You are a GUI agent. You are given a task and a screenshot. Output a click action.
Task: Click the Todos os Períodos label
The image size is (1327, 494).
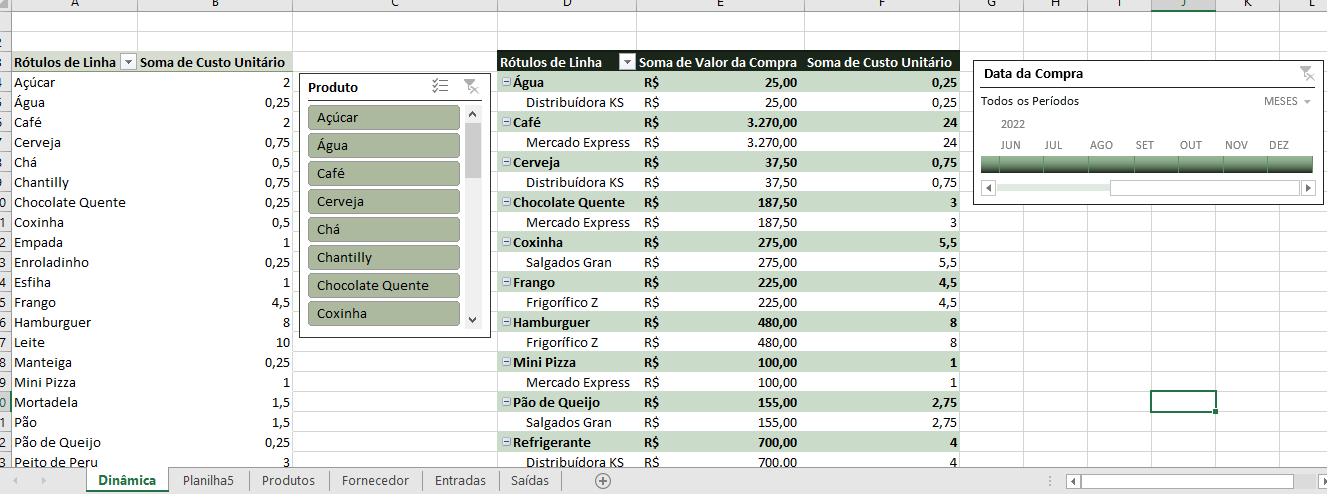click(x=1030, y=101)
